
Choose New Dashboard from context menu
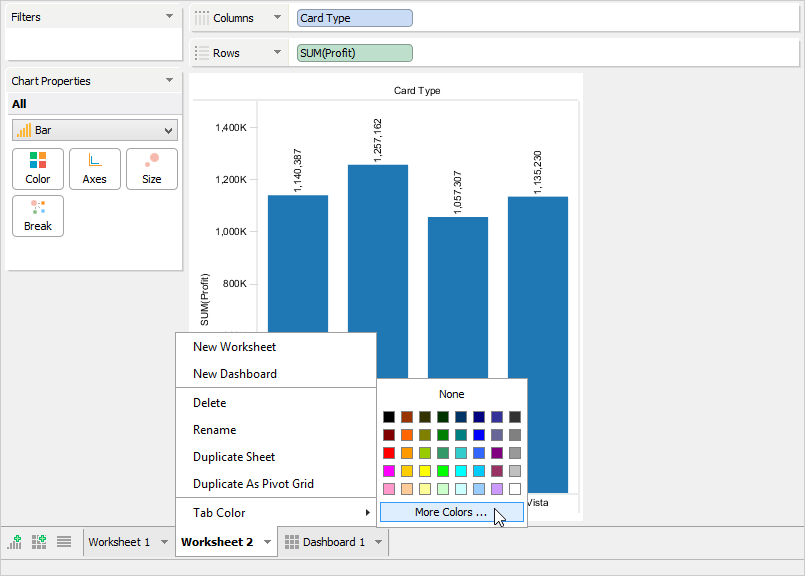[276, 374]
